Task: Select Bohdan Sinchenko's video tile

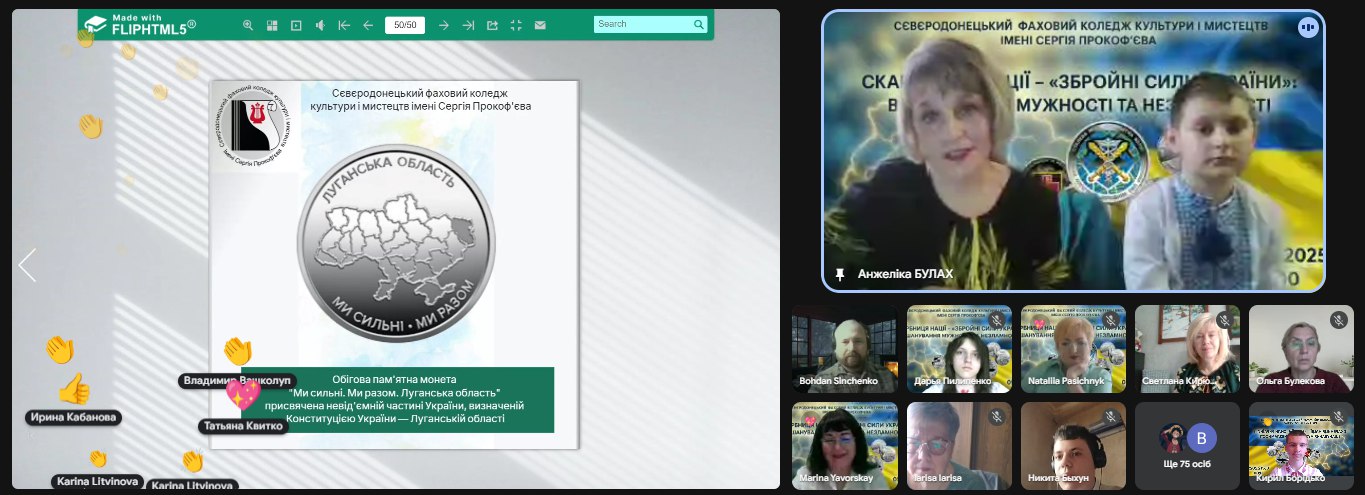Action: 845,348
